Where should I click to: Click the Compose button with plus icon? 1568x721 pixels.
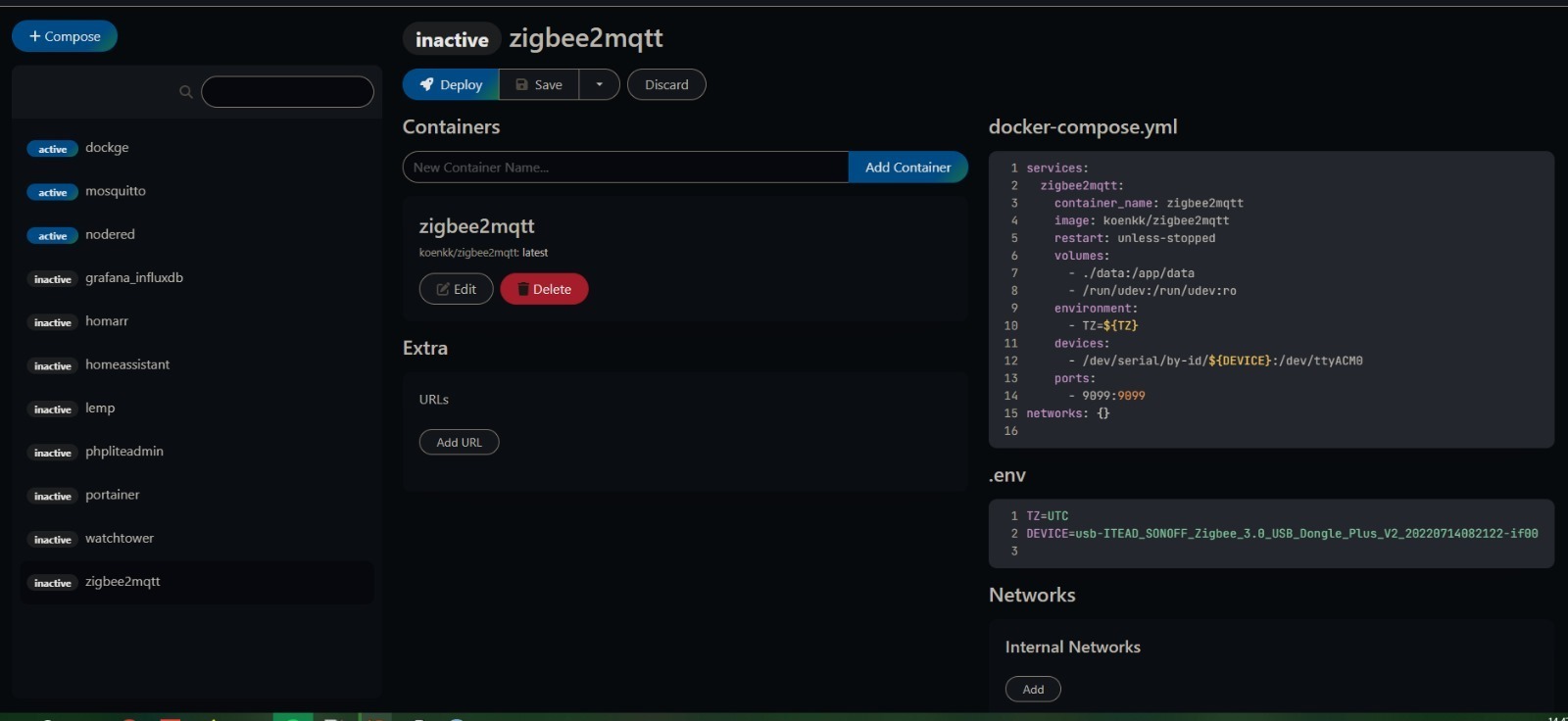[65, 36]
